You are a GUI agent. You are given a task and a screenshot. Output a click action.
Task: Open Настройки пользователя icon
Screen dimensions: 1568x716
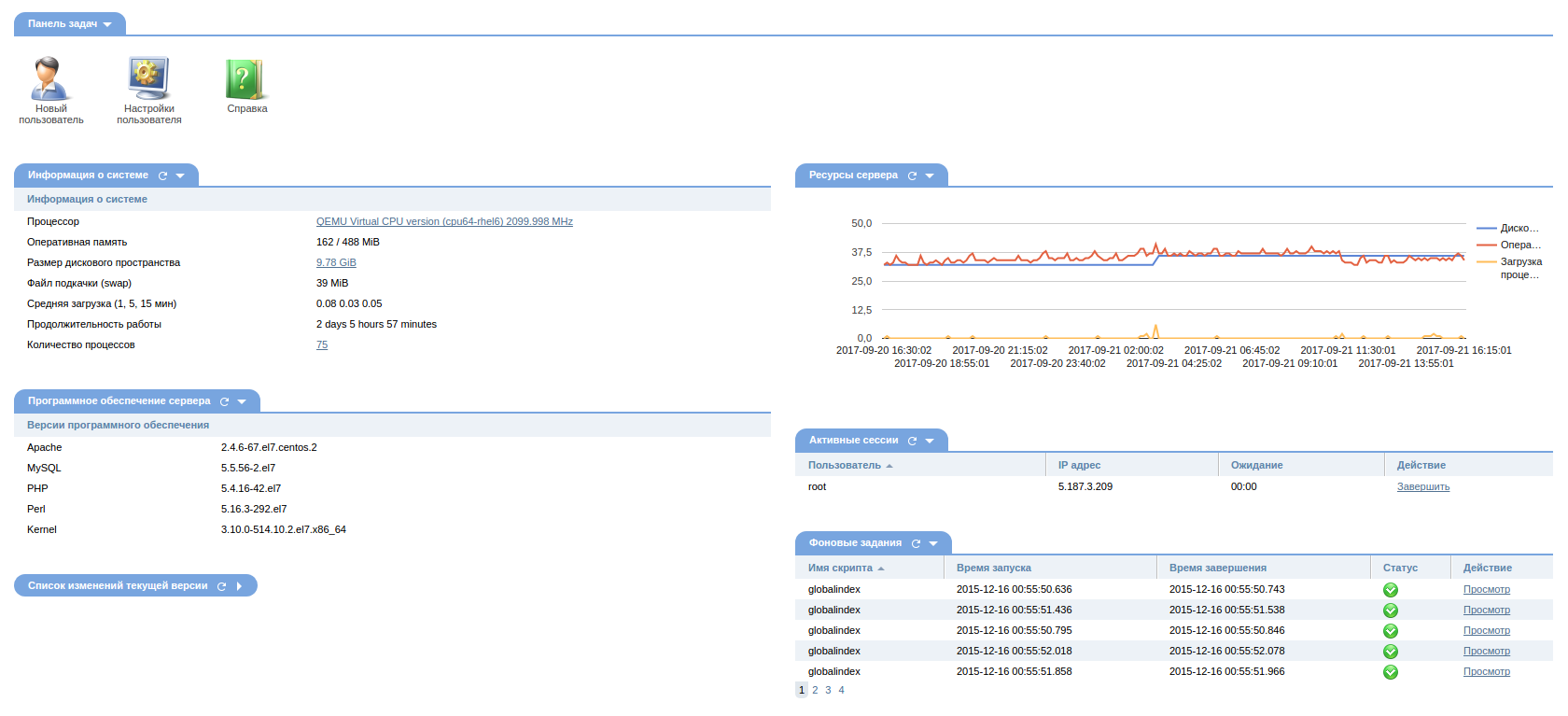point(149,79)
